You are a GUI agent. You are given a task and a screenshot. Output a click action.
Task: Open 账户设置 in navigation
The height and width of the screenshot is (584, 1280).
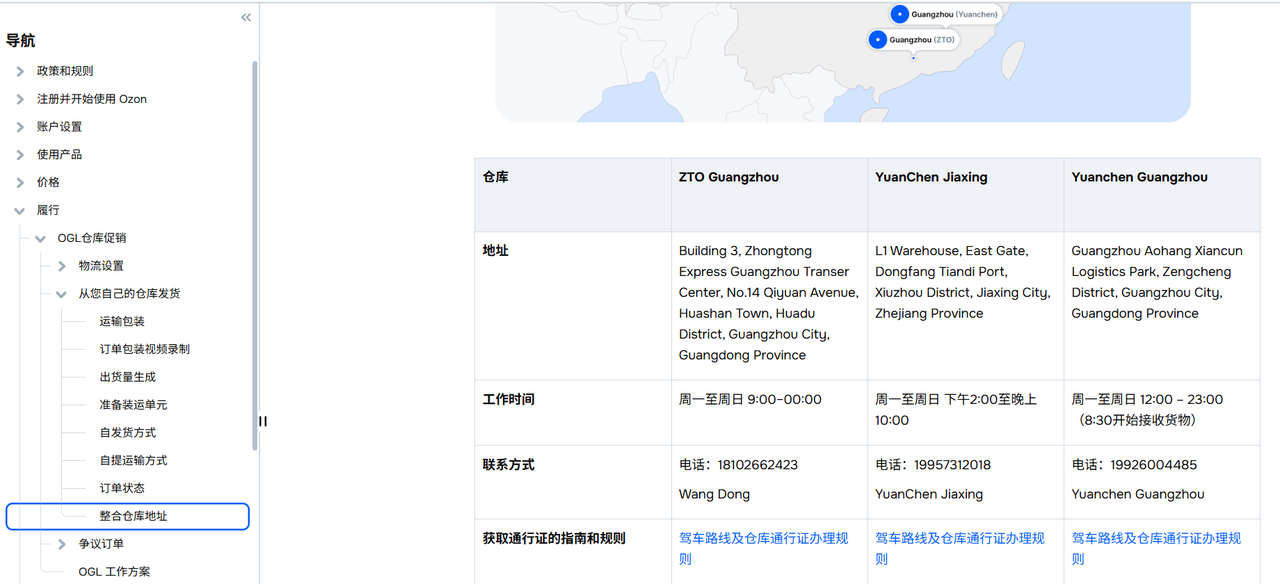(x=60, y=127)
